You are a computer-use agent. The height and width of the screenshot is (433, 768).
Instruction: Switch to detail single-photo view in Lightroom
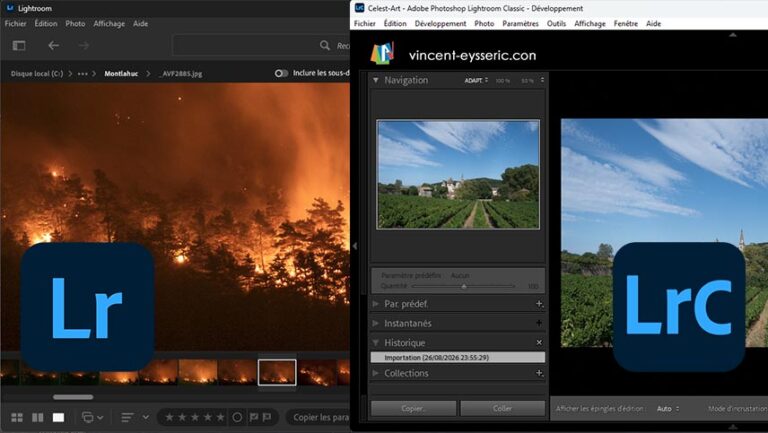58,417
